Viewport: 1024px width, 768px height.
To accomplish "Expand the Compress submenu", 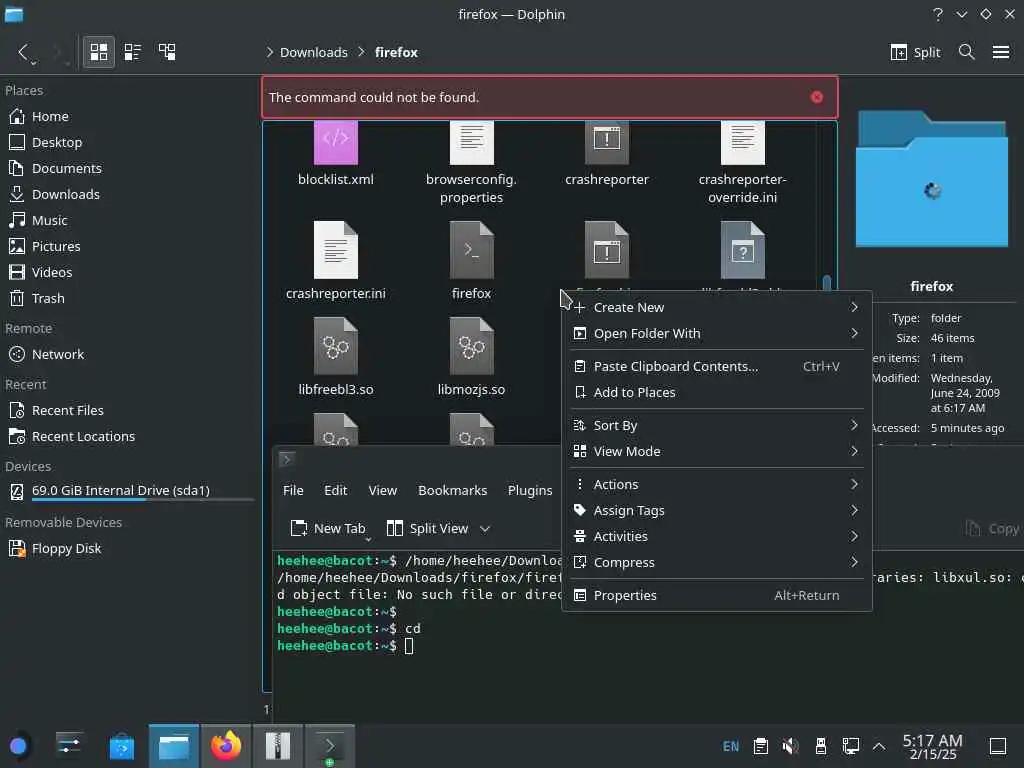I will tap(716, 563).
